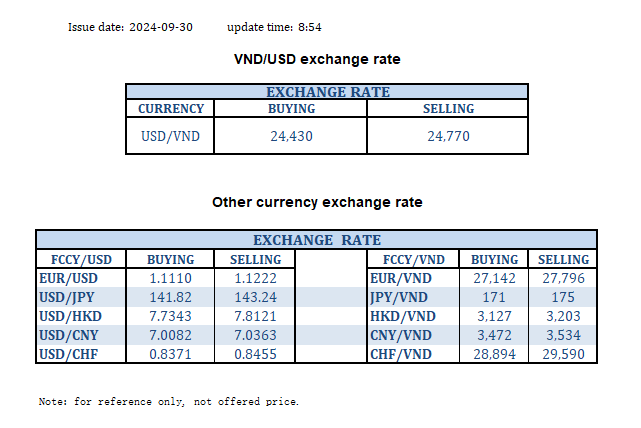Click the USD/CNY row label
Viewport: 641px width, 428px height.
(68, 336)
